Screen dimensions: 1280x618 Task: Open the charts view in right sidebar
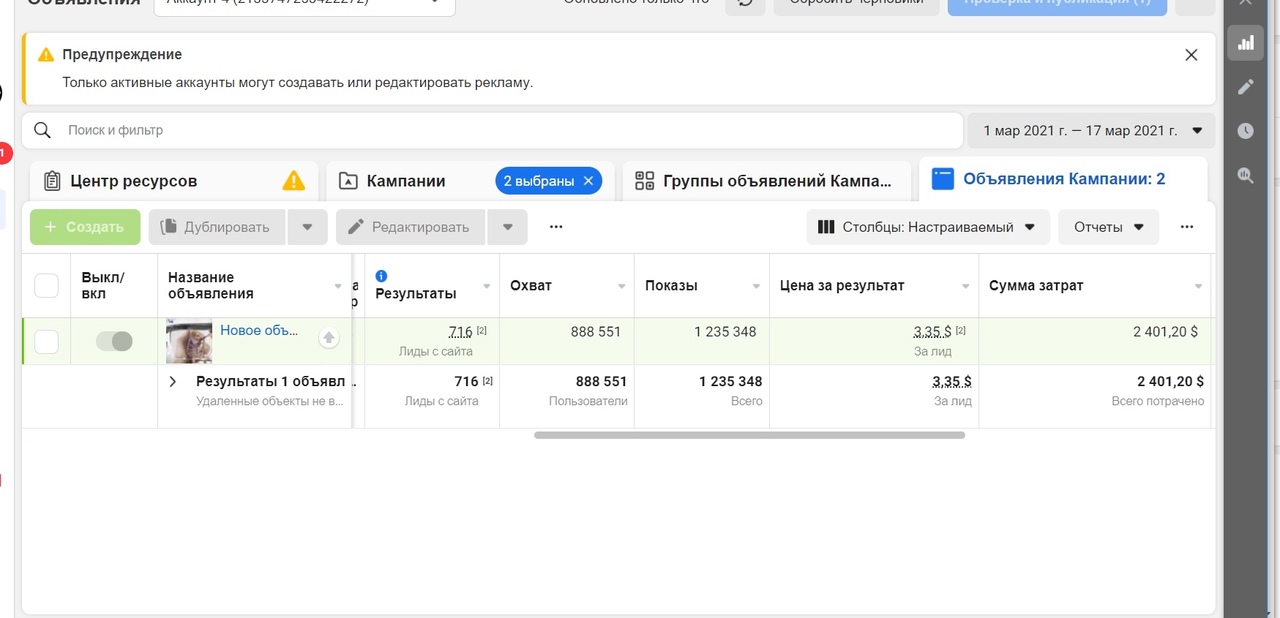click(1245, 43)
